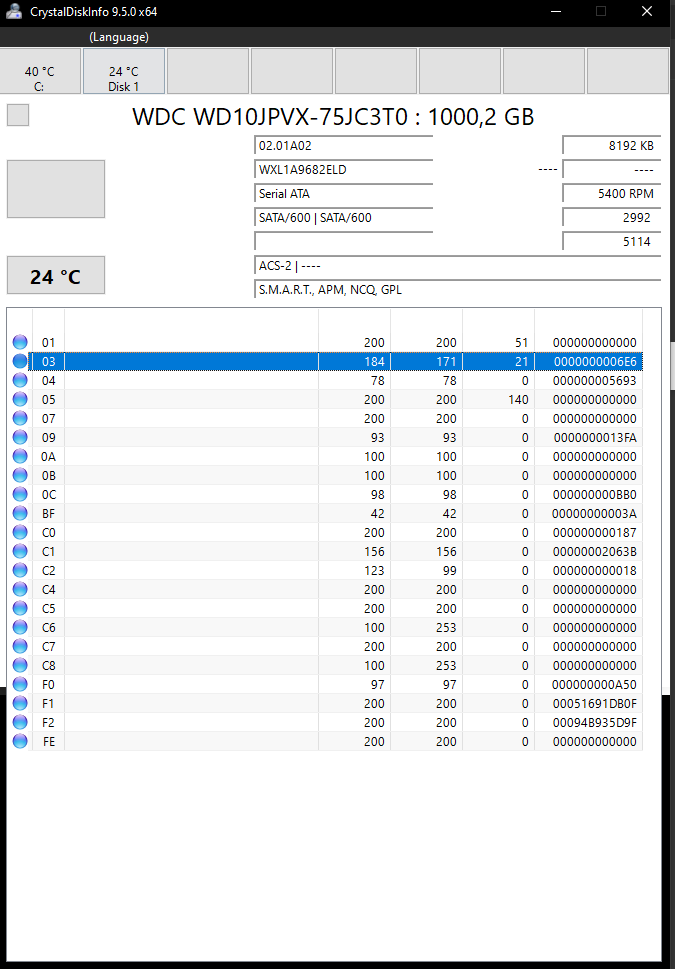This screenshot has height=969, width=675.
Task: Switch to the C: disk tab at 40 °C
Action: [40, 71]
